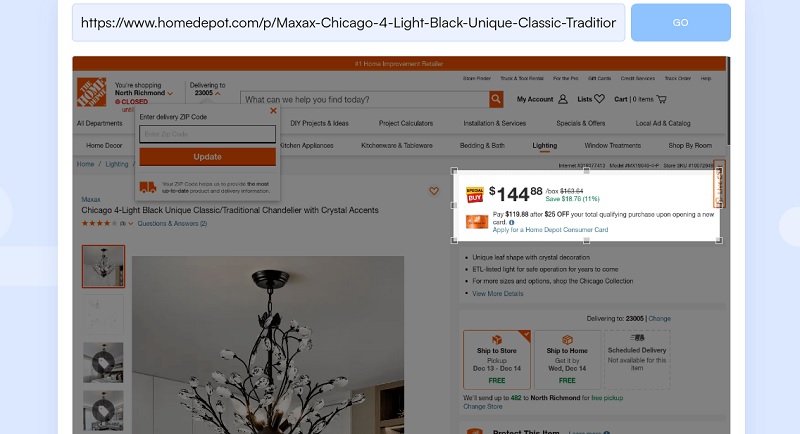Close the ZIP code popup
This screenshot has width=800, height=434.
coord(273,111)
